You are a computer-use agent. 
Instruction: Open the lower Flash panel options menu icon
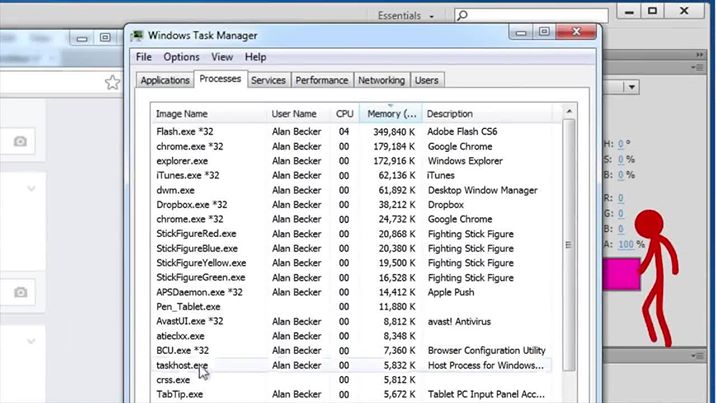[697, 355]
